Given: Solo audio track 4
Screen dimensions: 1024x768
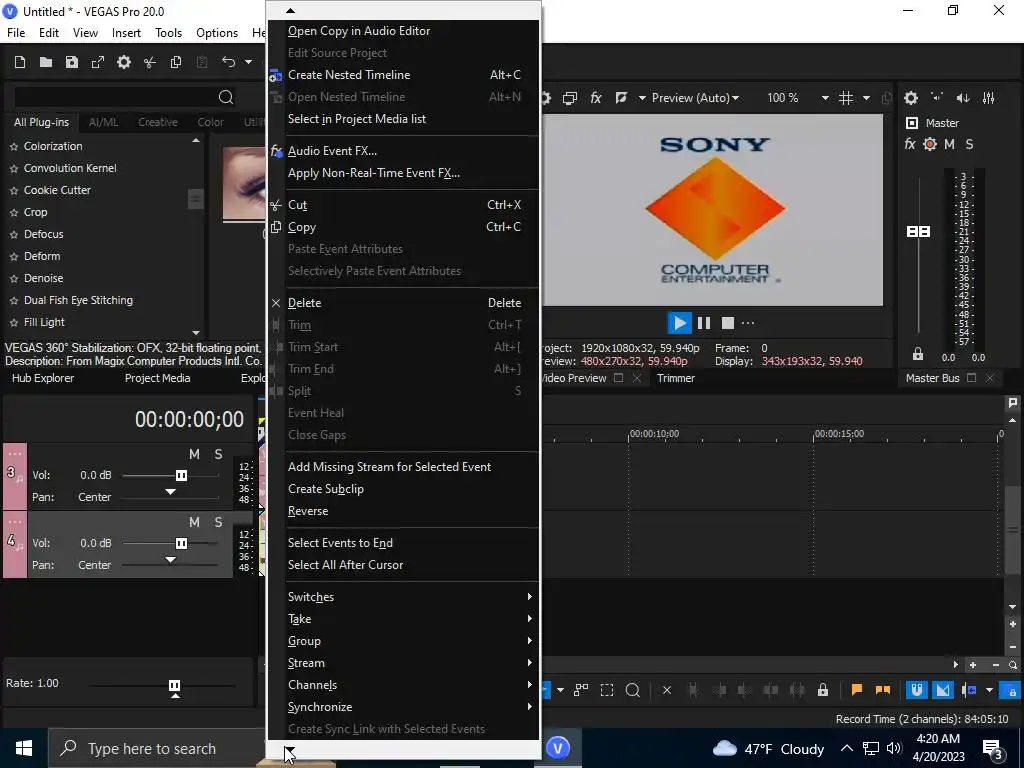Looking at the screenshot, I should click(x=218, y=522).
